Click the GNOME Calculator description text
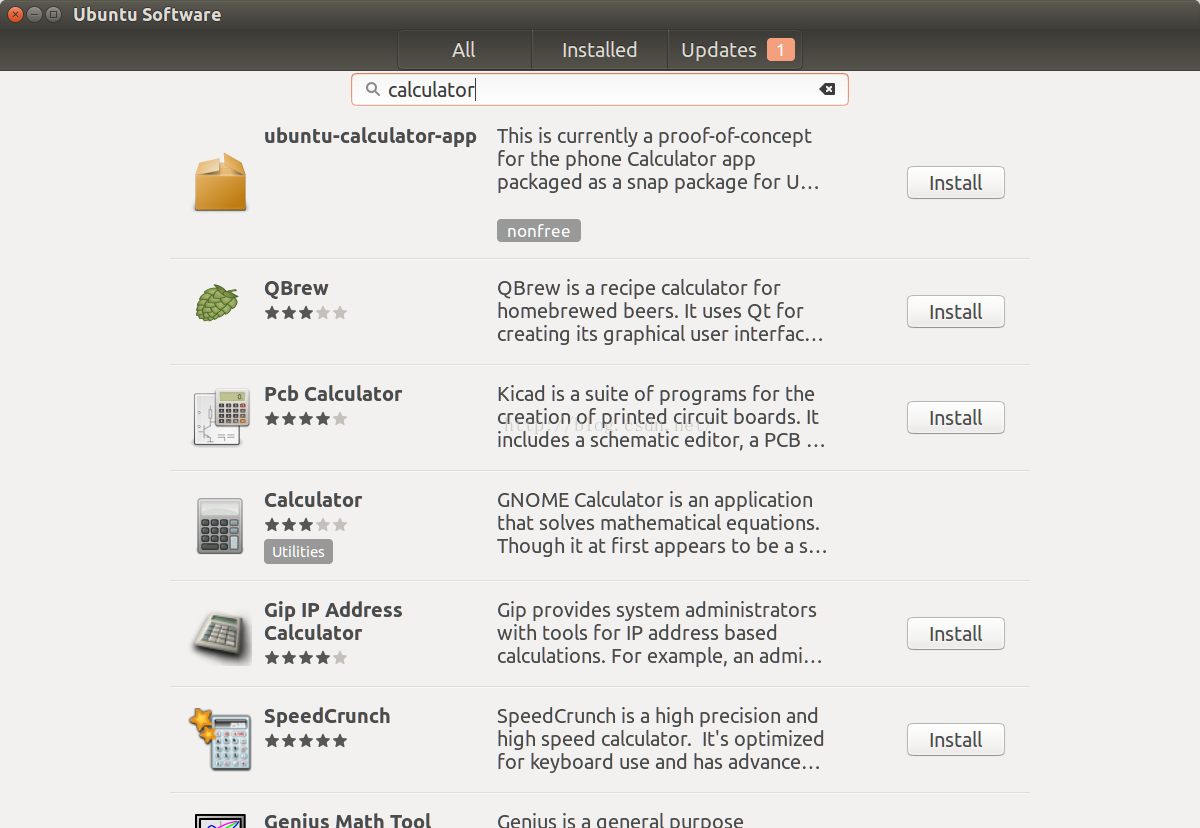The image size is (1200, 828). [x=662, y=523]
